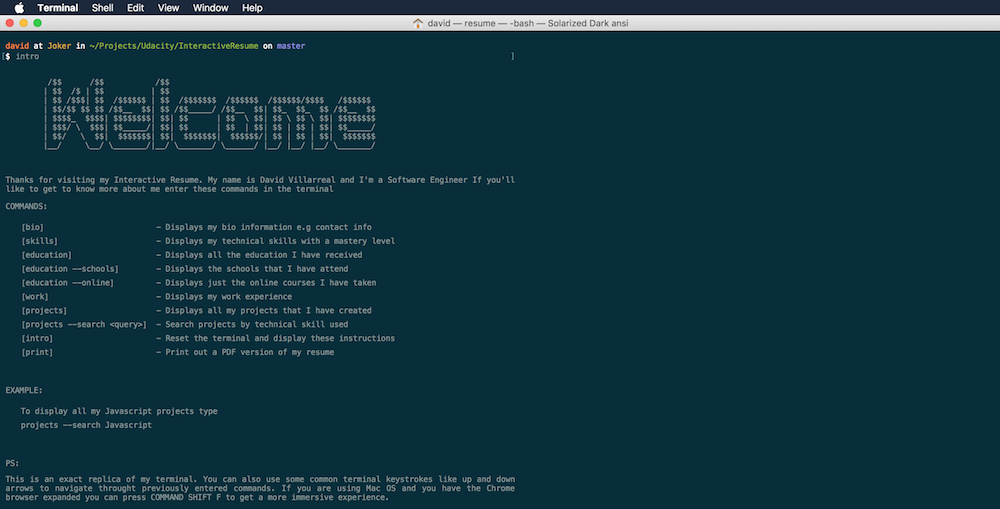
Task: Click the username 'david' in the prompt
Action: [17, 46]
